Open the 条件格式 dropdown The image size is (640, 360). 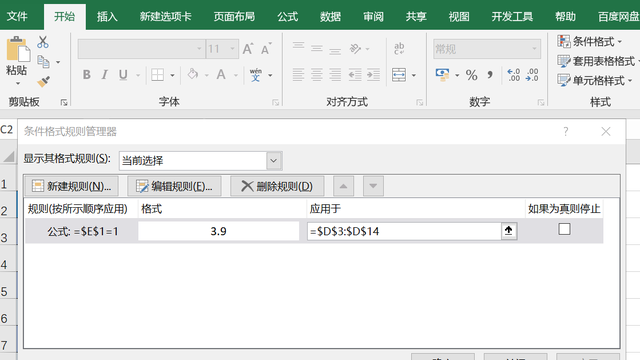(x=590, y=41)
